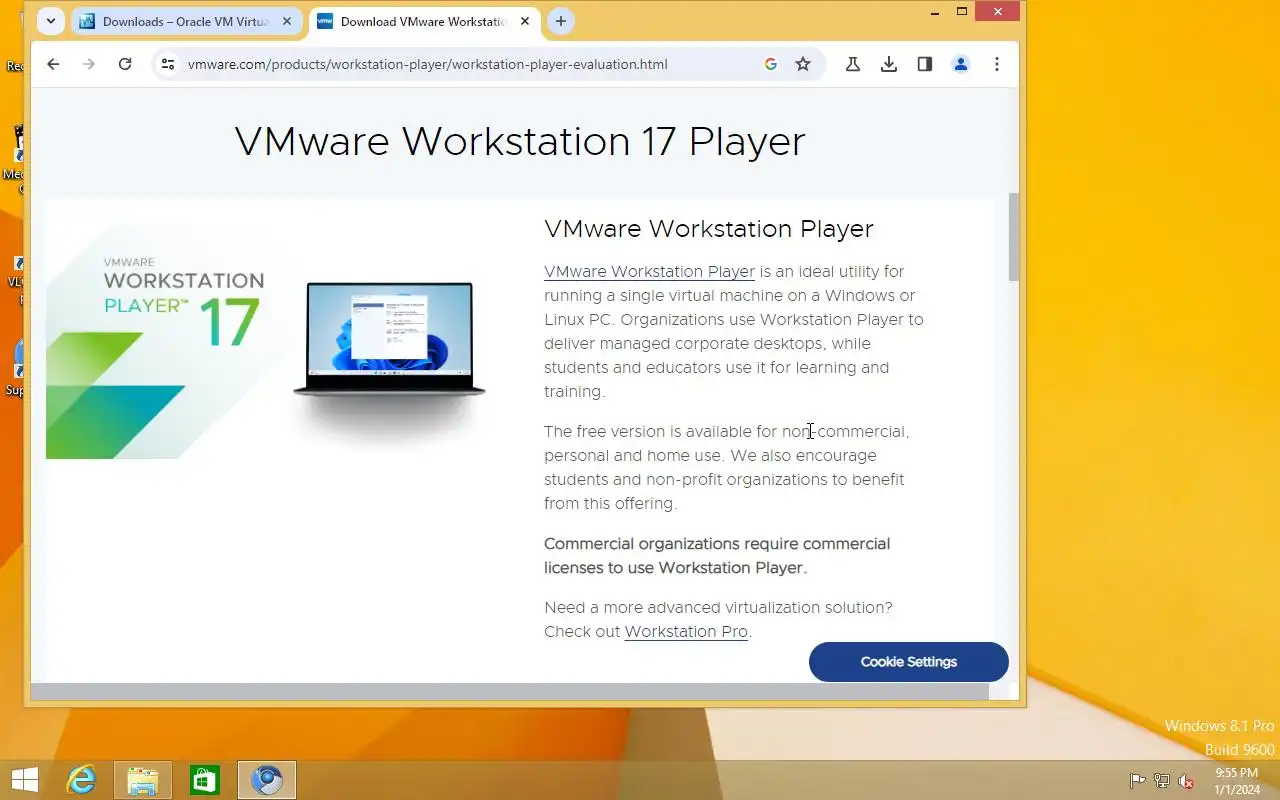Open the tab search dropdown arrow
Image resolution: width=1280 pixels, height=800 pixels.
pos(51,21)
